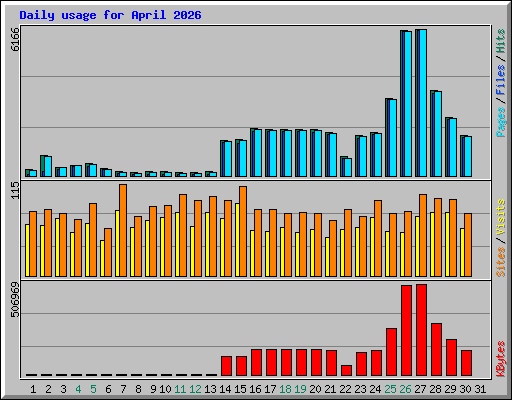Select the orange Sites legend label
This screenshot has width=512, height=400.
[501, 262]
